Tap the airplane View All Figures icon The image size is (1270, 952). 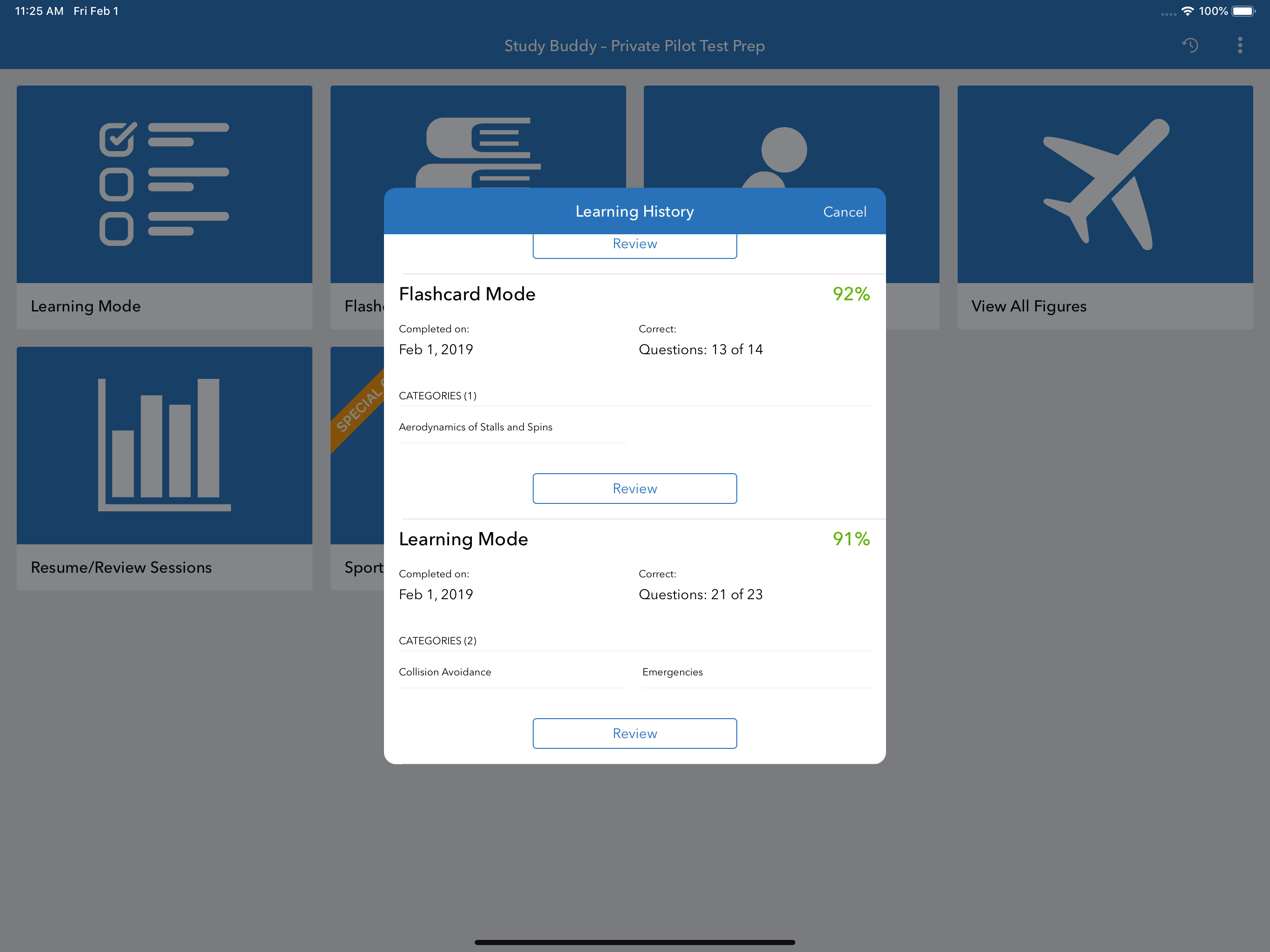pos(1105,184)
